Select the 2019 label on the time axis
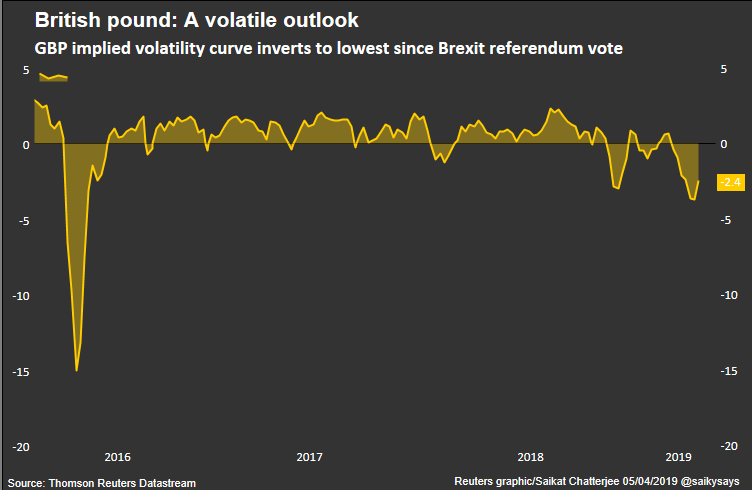Screen dimensions: 752x490 [x=680, y=456]
